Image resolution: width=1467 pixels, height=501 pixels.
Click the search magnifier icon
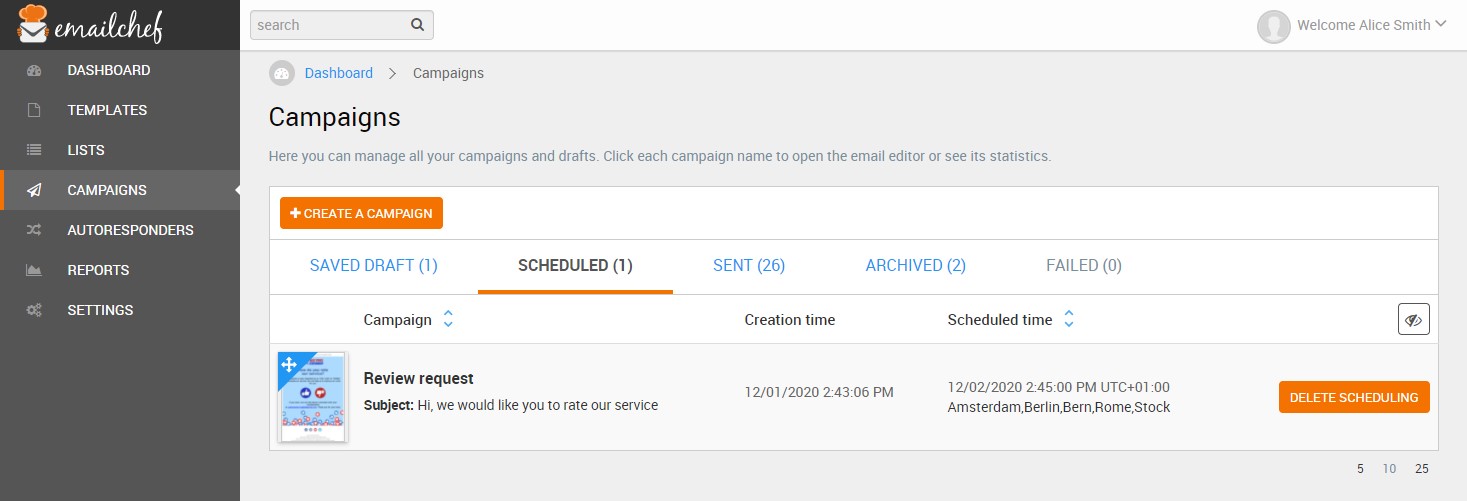[x=418, y=25]
